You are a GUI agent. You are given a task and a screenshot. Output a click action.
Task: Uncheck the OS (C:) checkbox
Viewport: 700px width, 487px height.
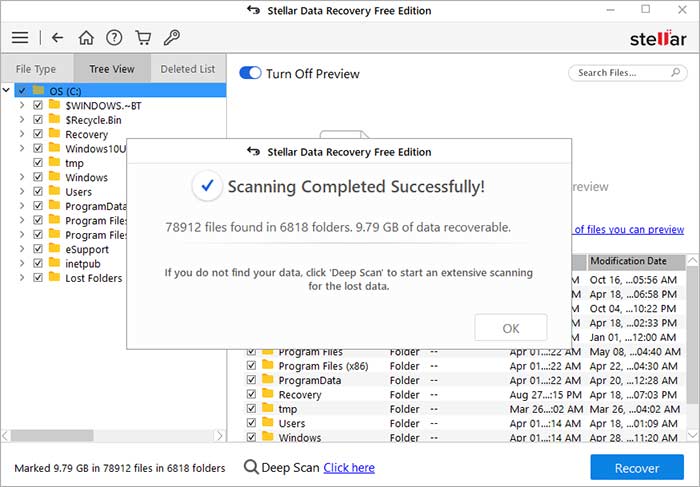click(x=22, y=91)
